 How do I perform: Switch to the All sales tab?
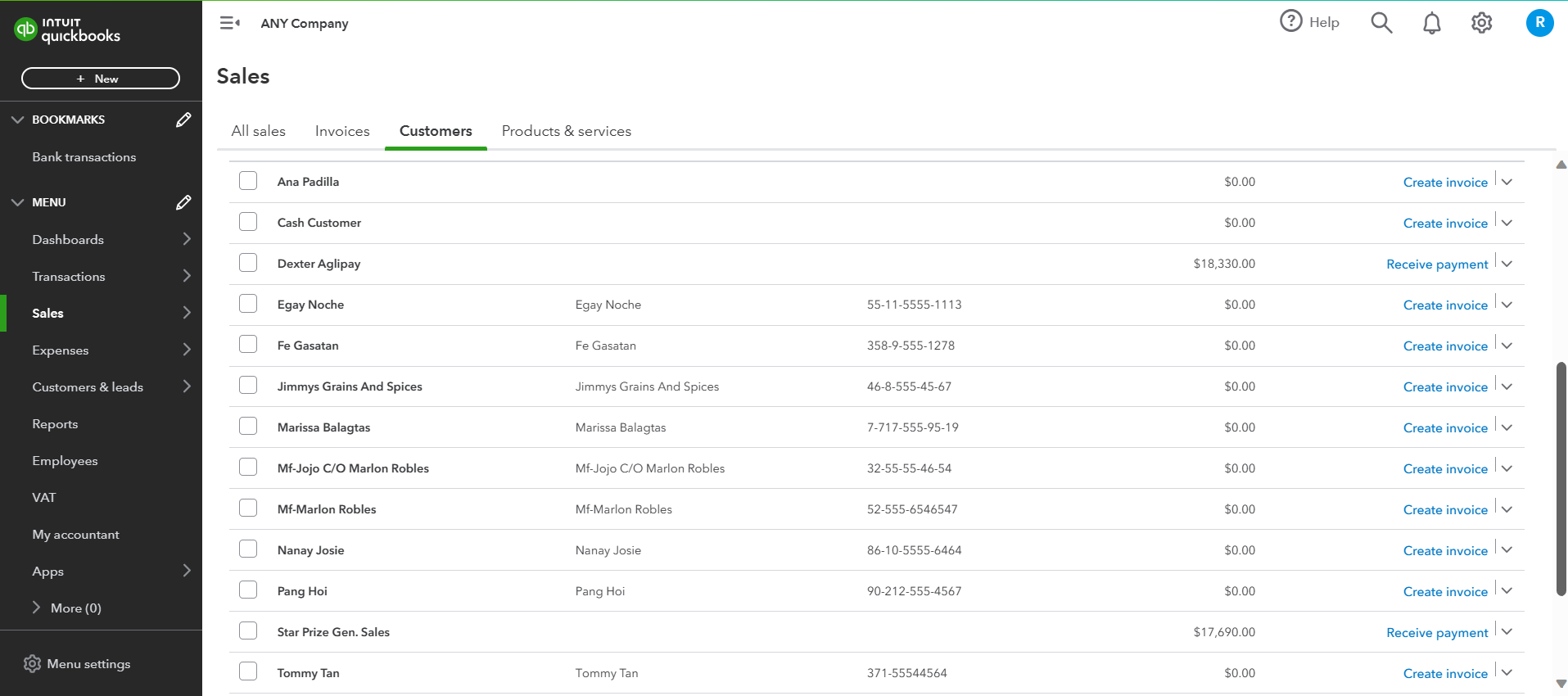[x=259, y=131]
